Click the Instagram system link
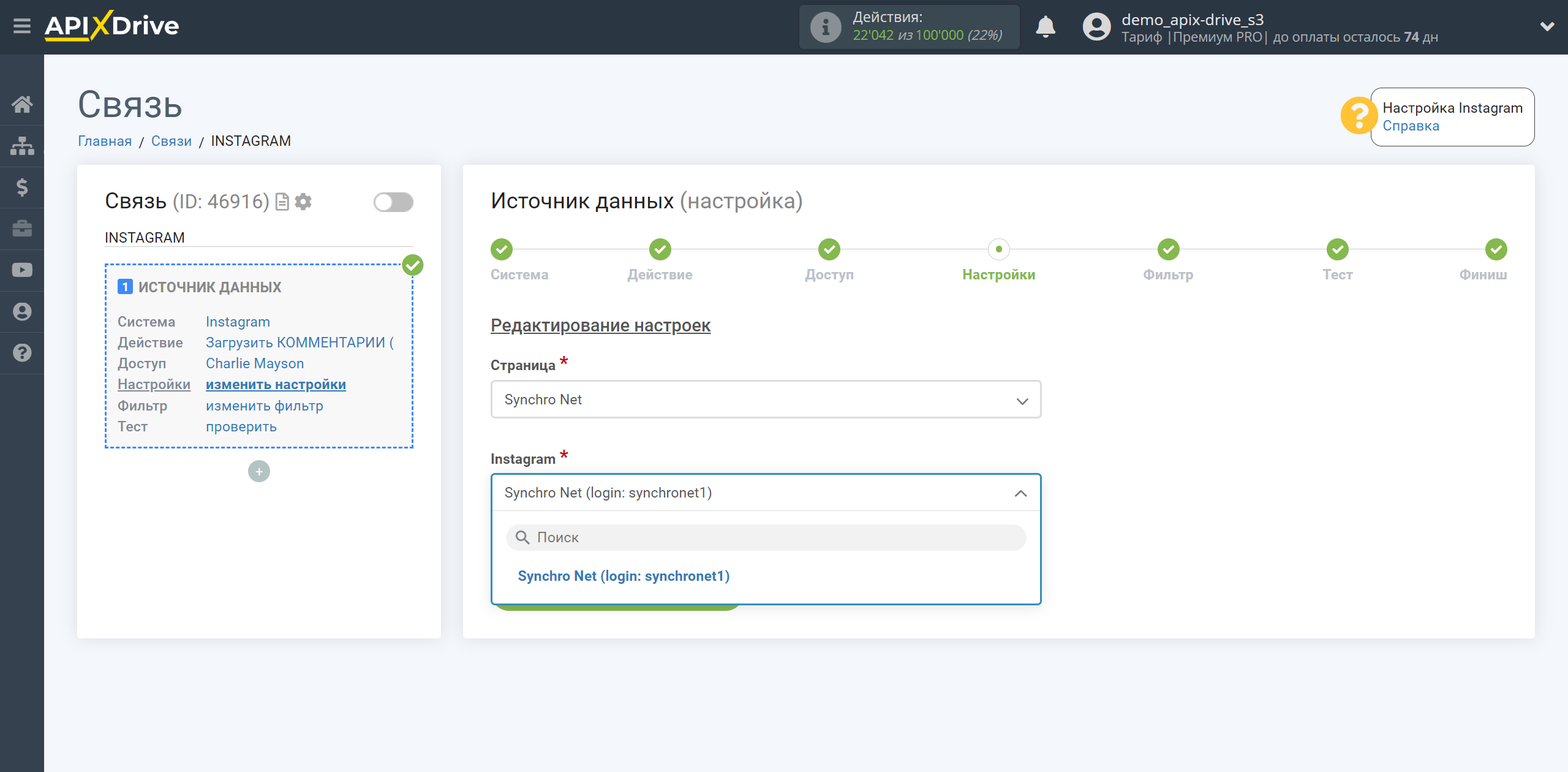 click(x=238, y=322)
